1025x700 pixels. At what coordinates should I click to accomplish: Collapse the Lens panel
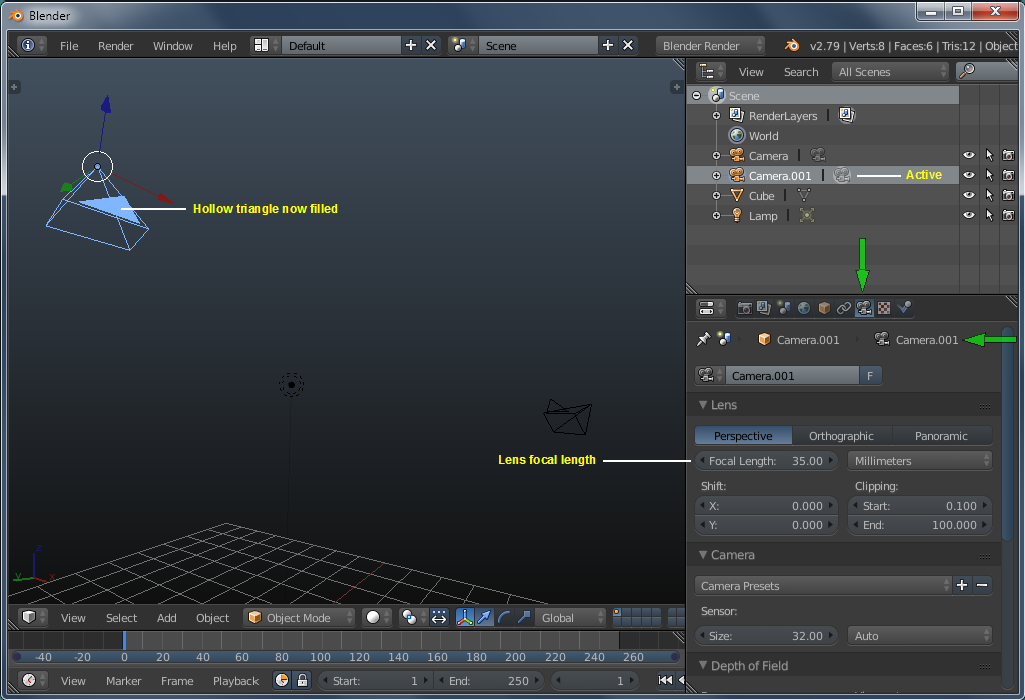point(703,405)
